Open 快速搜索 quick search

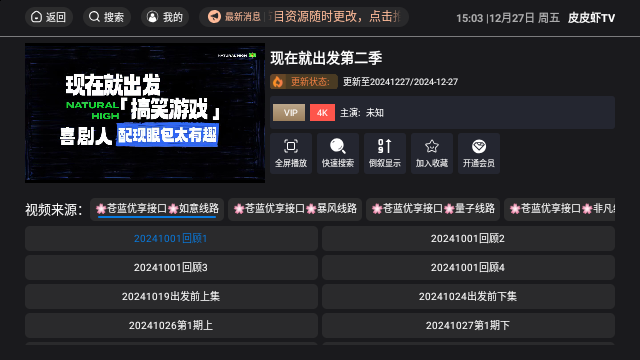pyautogui.click(x=338, y=153)
